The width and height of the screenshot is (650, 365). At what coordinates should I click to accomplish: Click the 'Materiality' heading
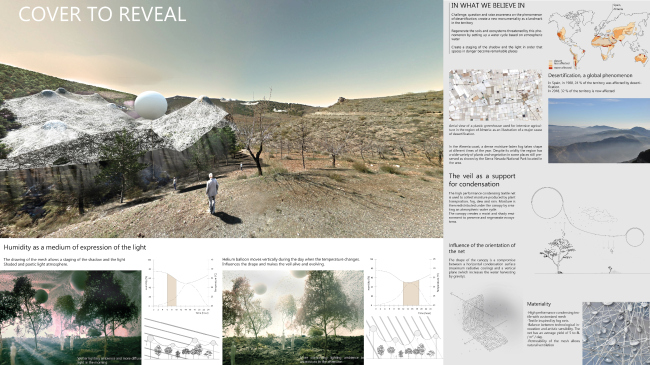coord(538,304)
